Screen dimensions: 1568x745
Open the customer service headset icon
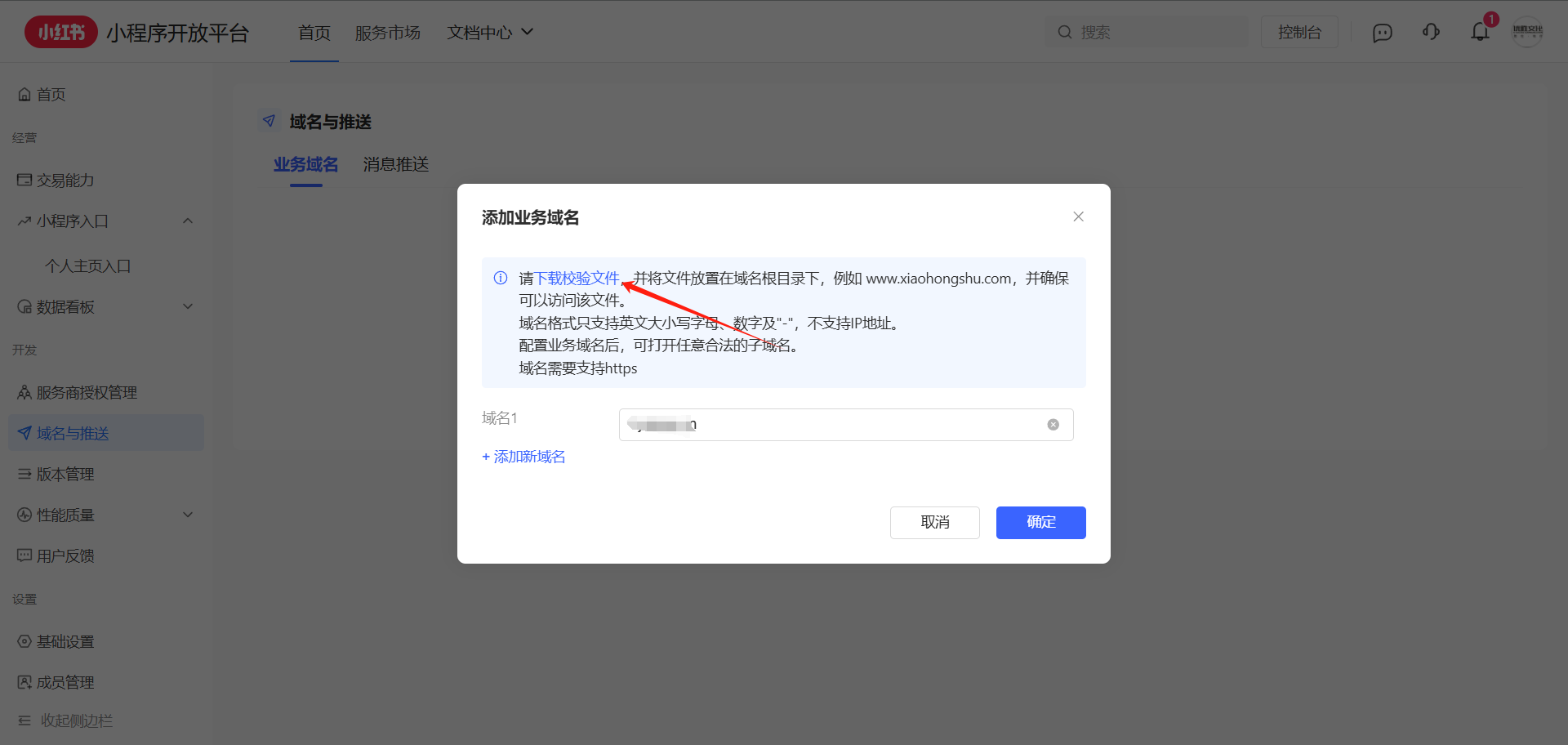(x=1431, y=33)
